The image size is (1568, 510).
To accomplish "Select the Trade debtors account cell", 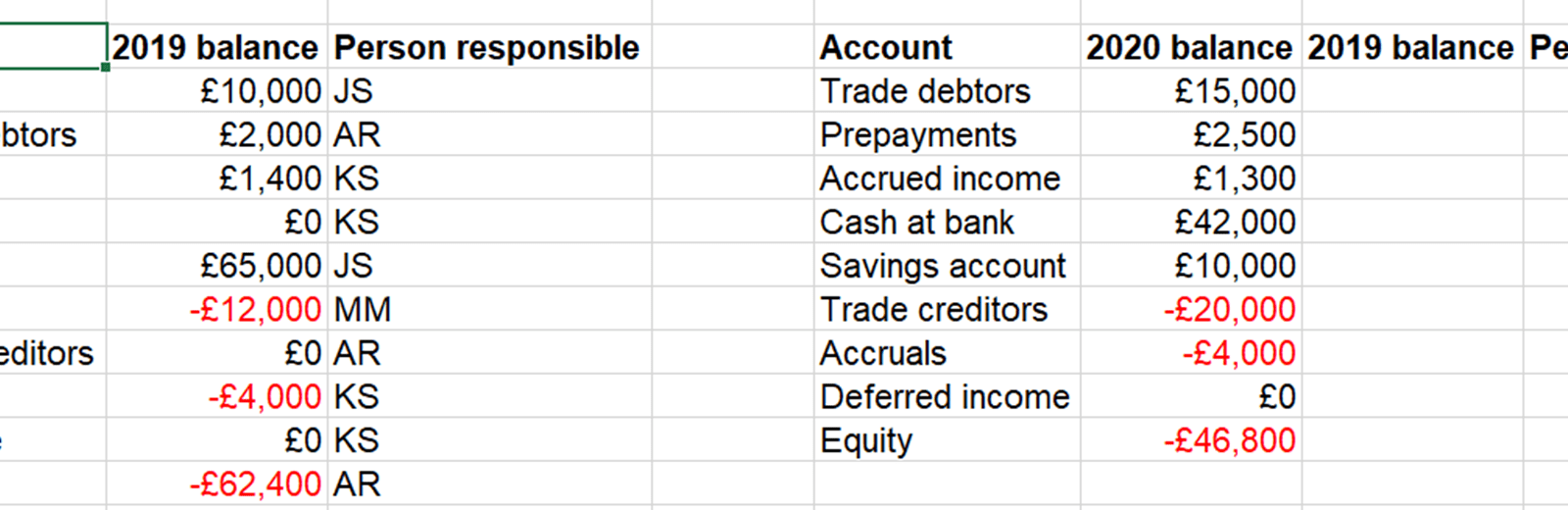I will 925,91.
